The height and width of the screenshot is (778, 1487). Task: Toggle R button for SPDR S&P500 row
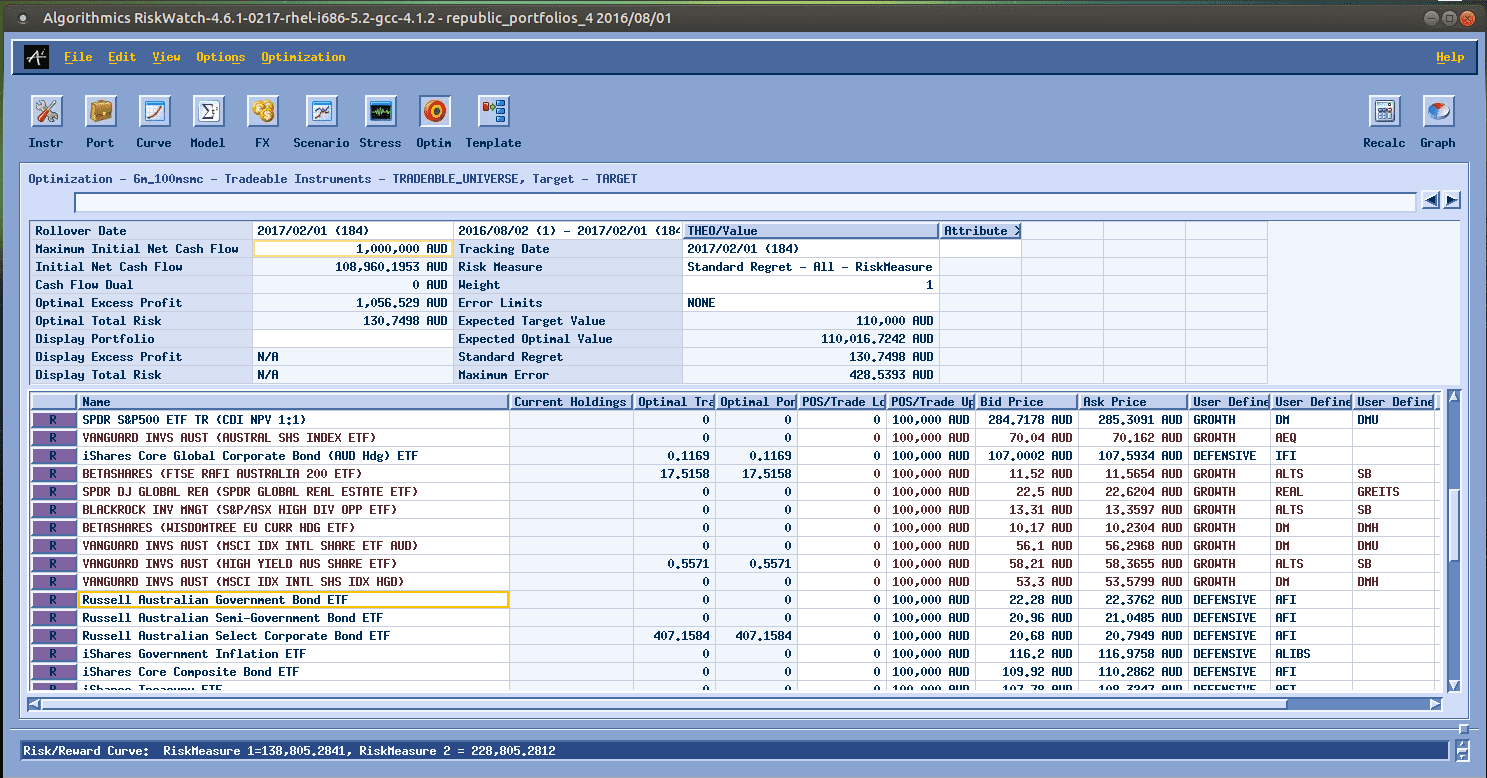[x=53, y=420]
